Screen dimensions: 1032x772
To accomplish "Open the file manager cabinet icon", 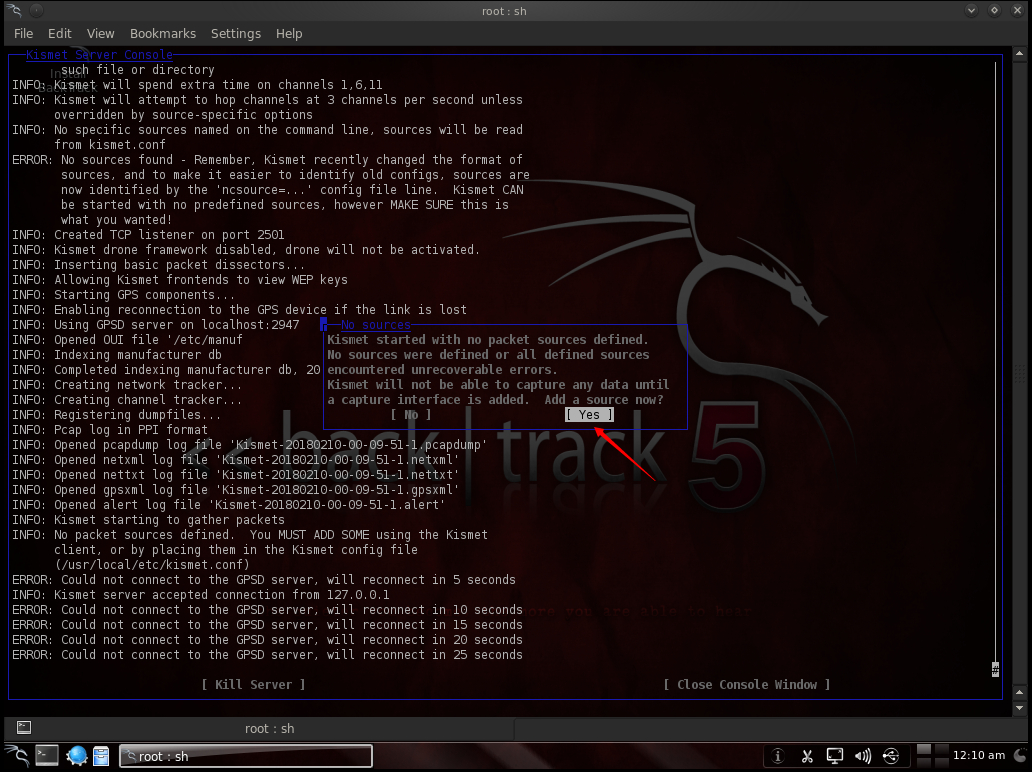I will [x=101, y=756].
